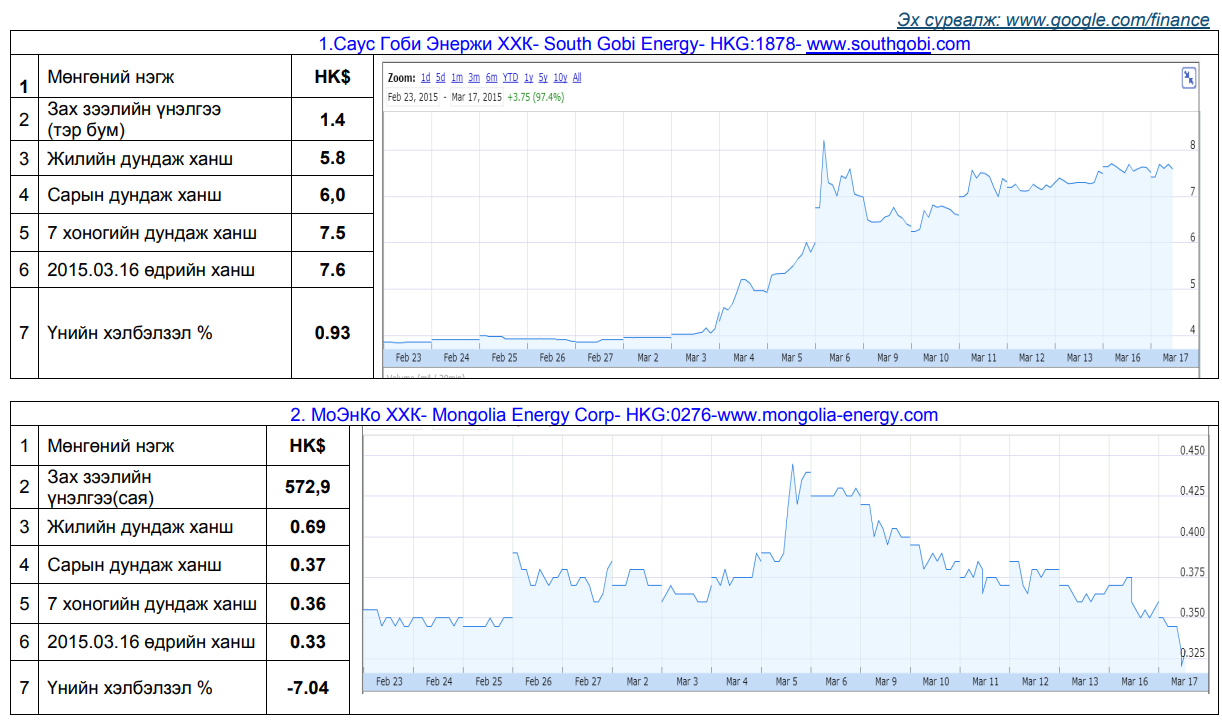Click Mar 5 on Mongolia Energy chart axis
This screenshot has height=721, width=1222.
pyautogui.click(x=786, y=681)
